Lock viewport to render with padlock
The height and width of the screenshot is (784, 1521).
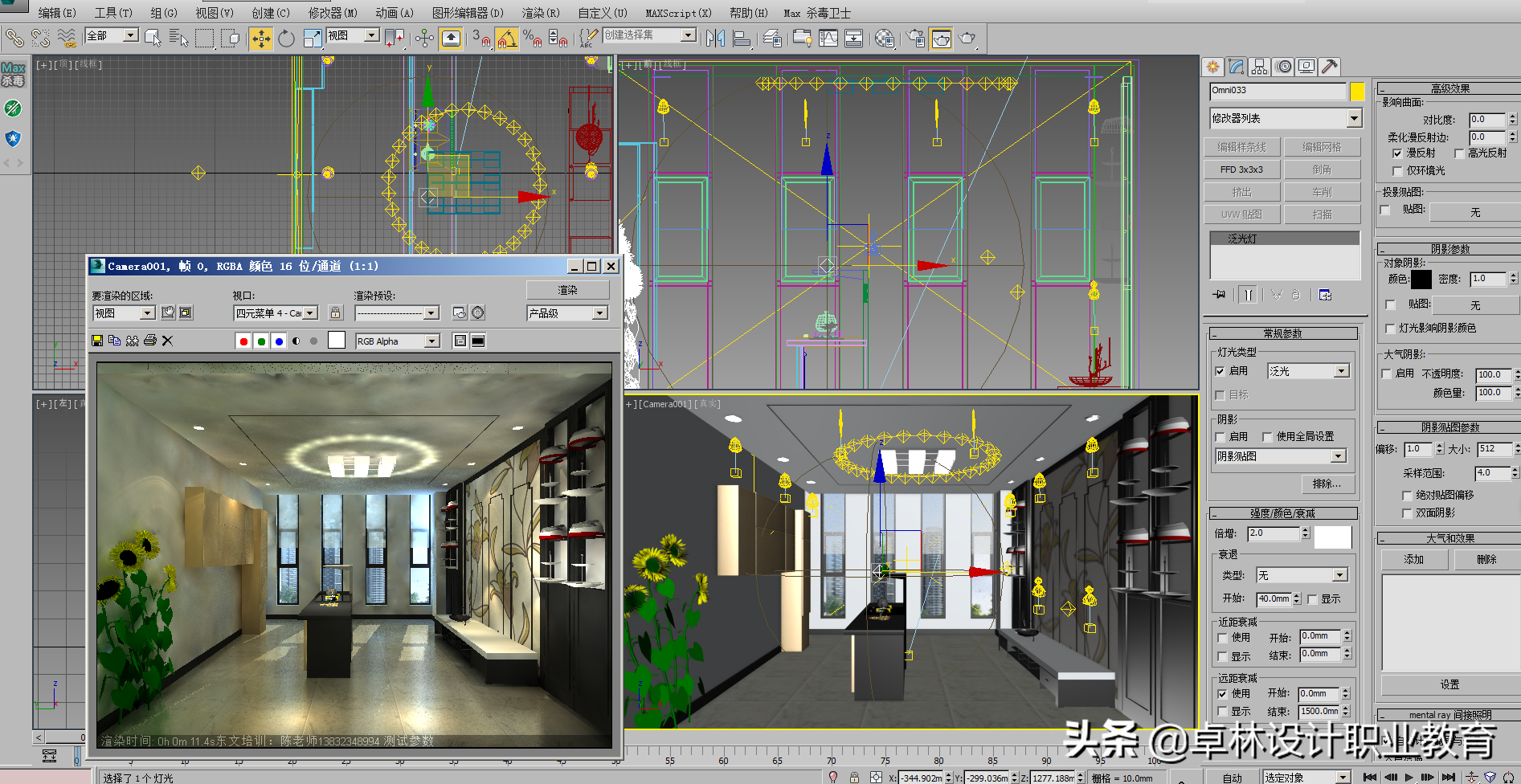pyautogui.click(x=335, y=312)
